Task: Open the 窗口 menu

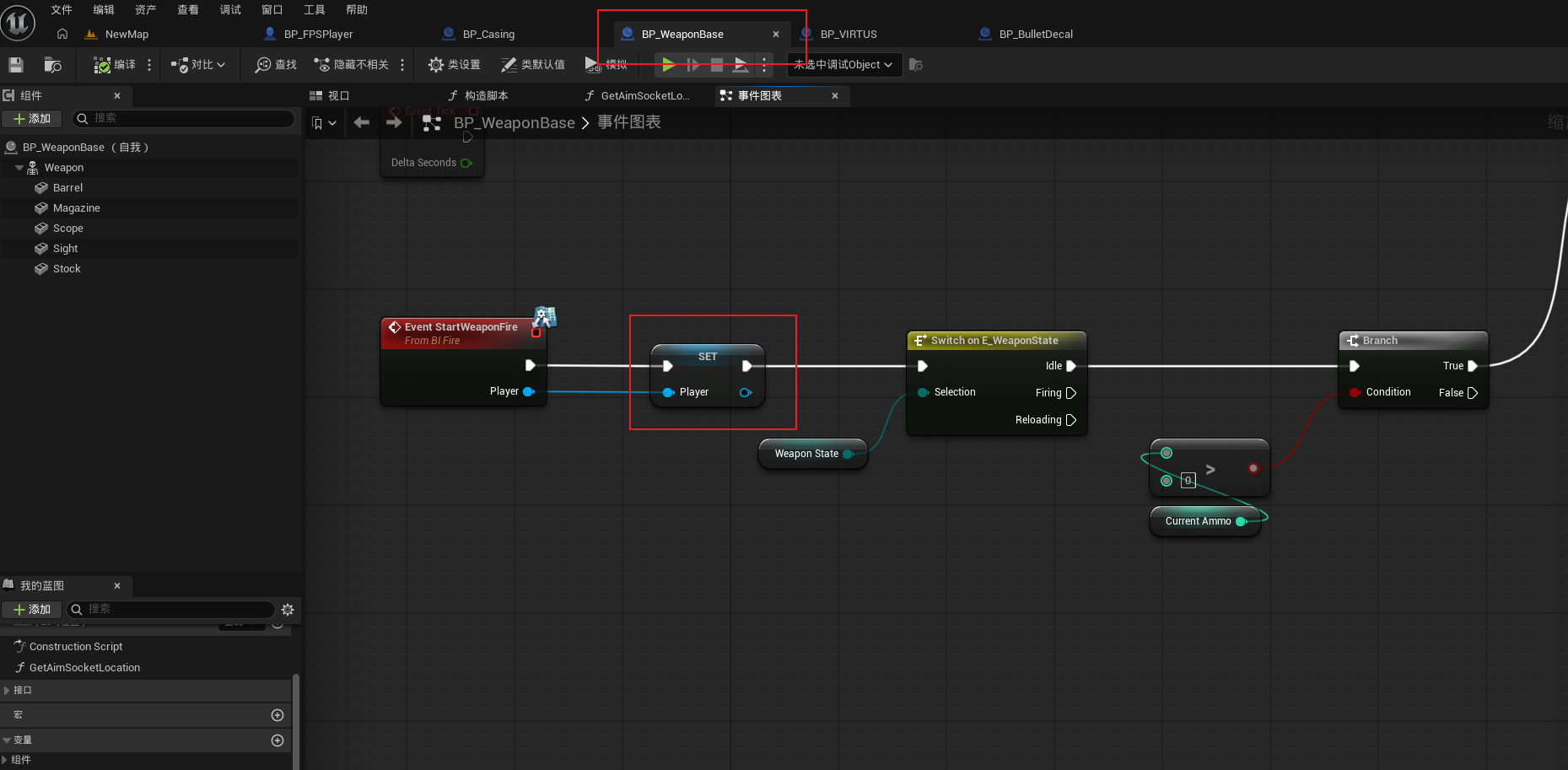Action: pyautogui.click(x=272, y=10)
